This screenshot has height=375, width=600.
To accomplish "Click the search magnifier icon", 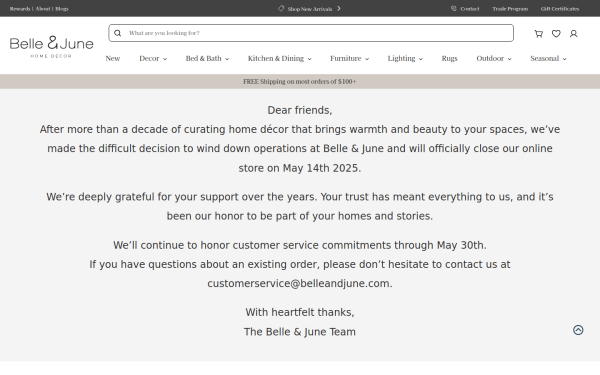I will pos(117,33).
